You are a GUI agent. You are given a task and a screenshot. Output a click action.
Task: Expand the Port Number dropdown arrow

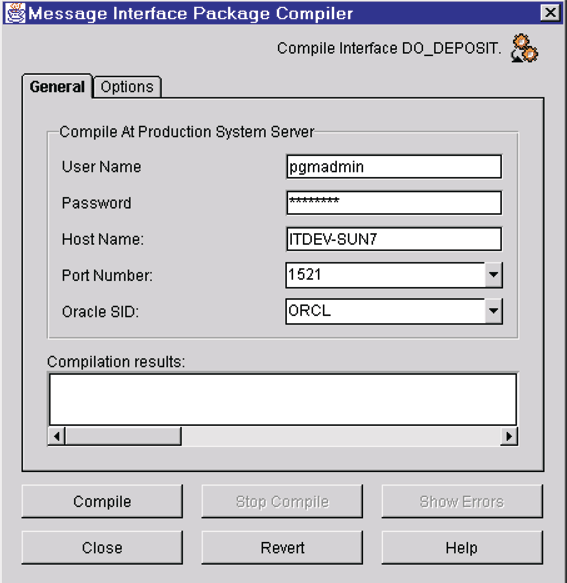tap(493, 275)
